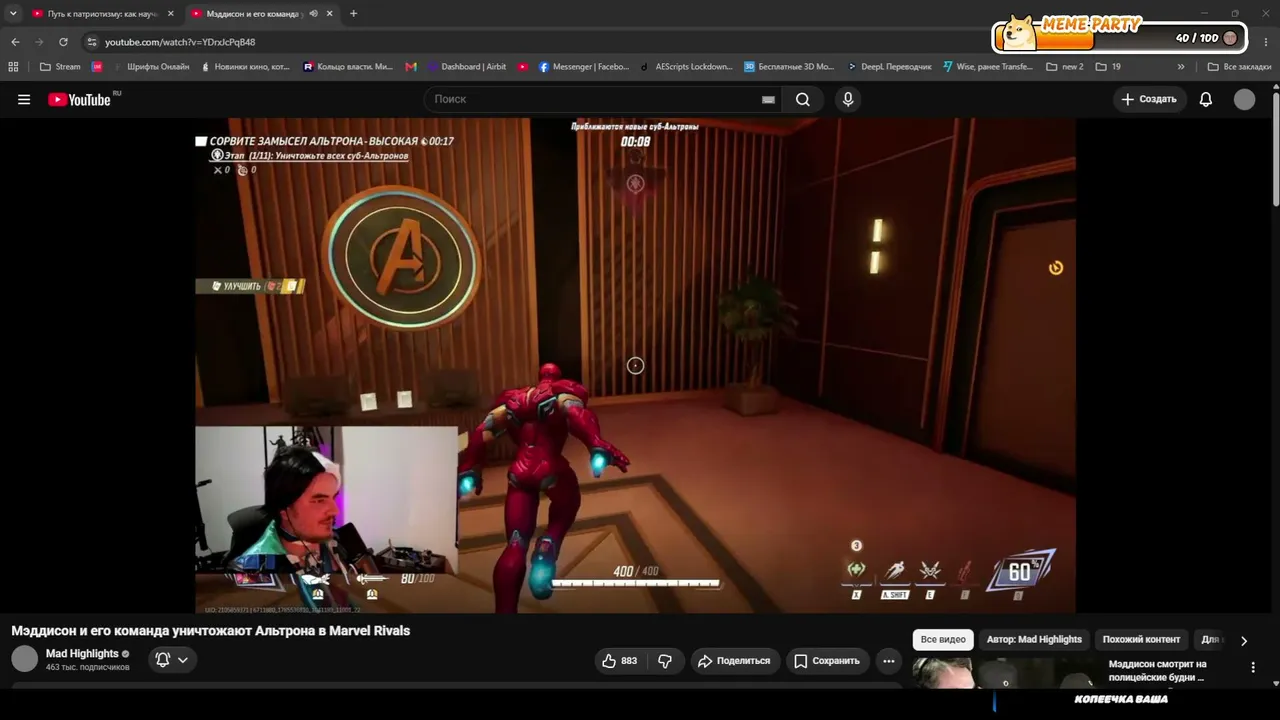Open the Stream bookmarks folder

pyautogui.click(x=60, y=67)
